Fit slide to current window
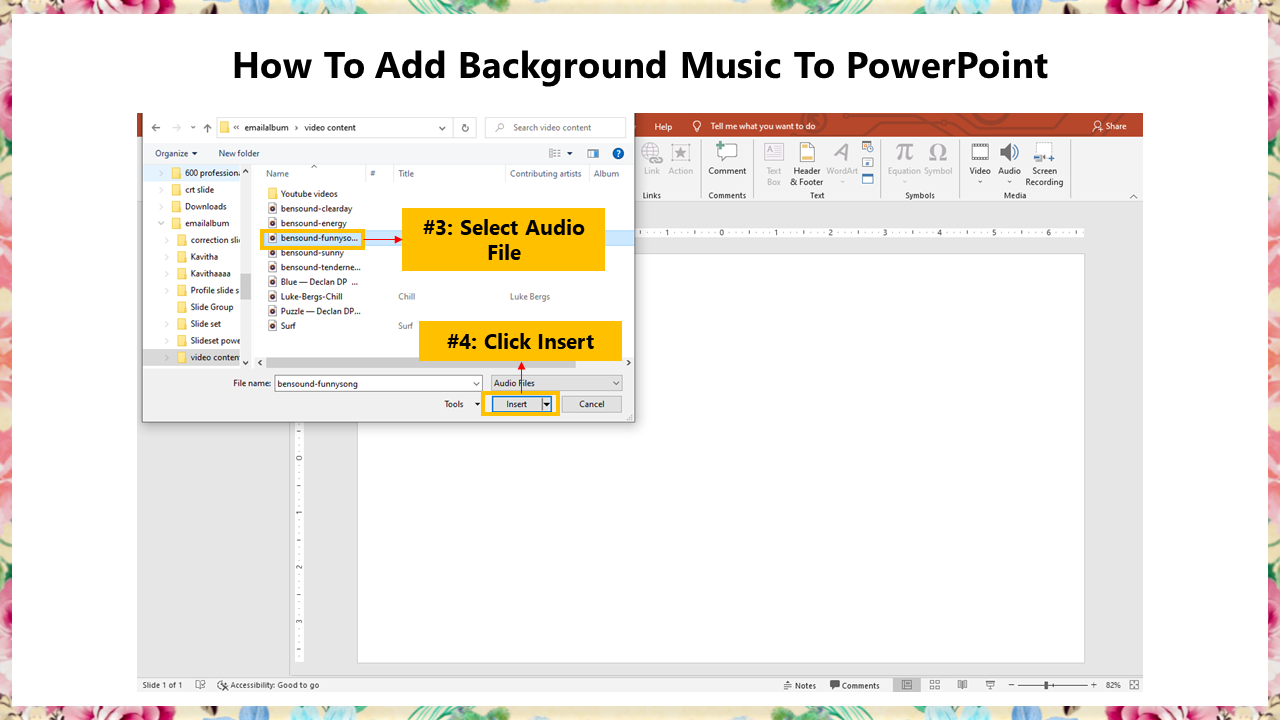 coord(1132,685)
